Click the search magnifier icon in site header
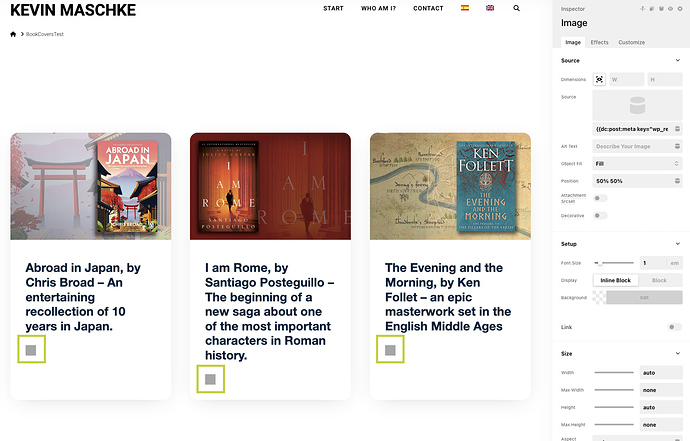The image size is (690, 441). click(516, 8)
